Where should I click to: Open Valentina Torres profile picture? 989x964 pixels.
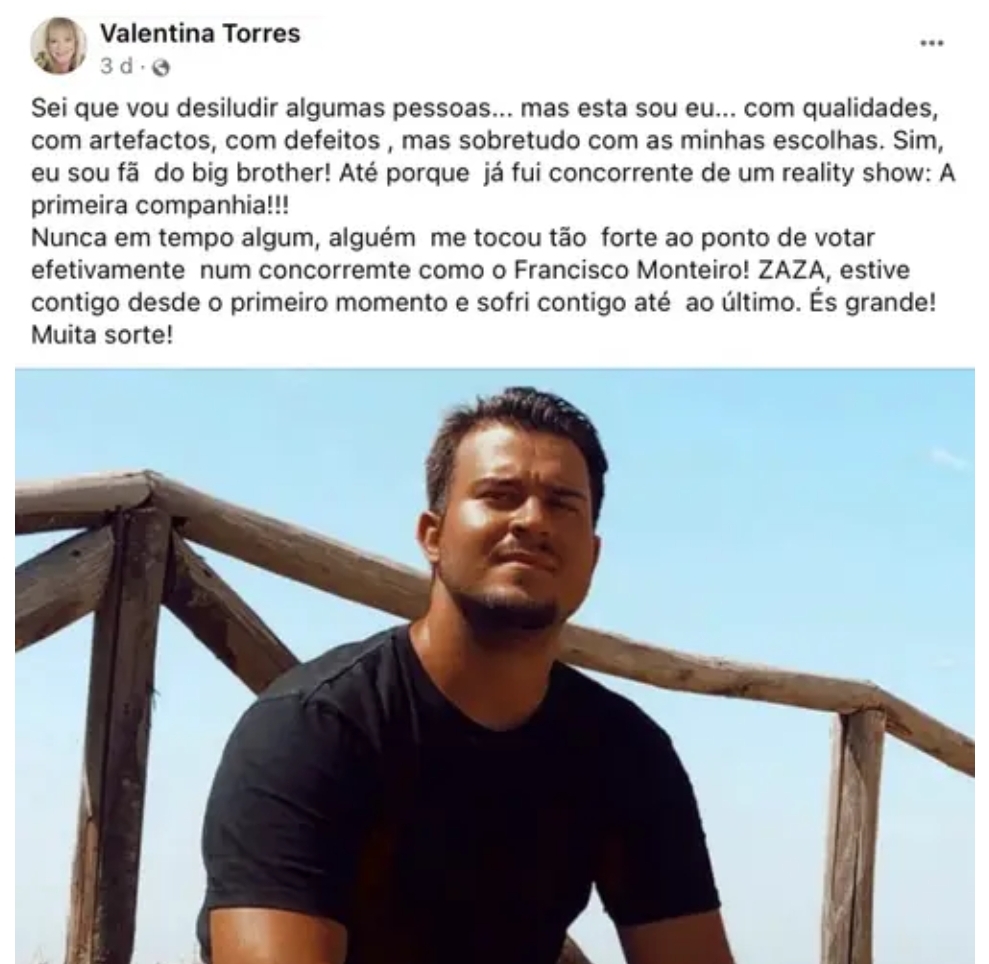click(59, 45)
